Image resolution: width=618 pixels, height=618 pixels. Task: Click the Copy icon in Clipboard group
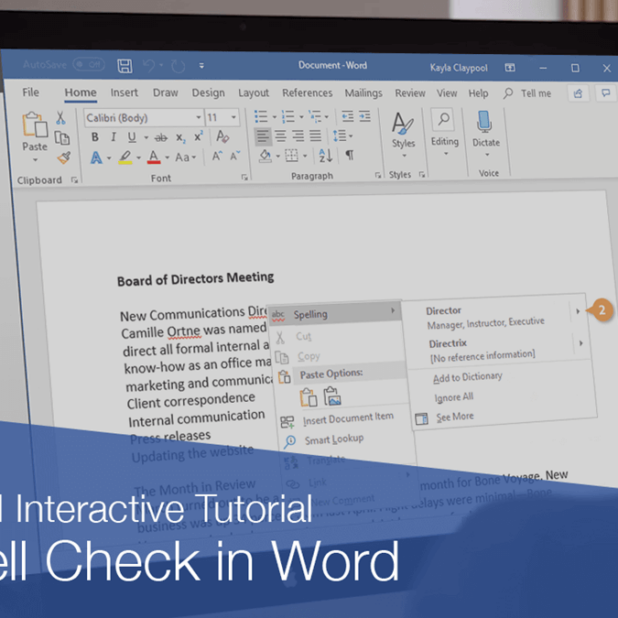point(61,138)
